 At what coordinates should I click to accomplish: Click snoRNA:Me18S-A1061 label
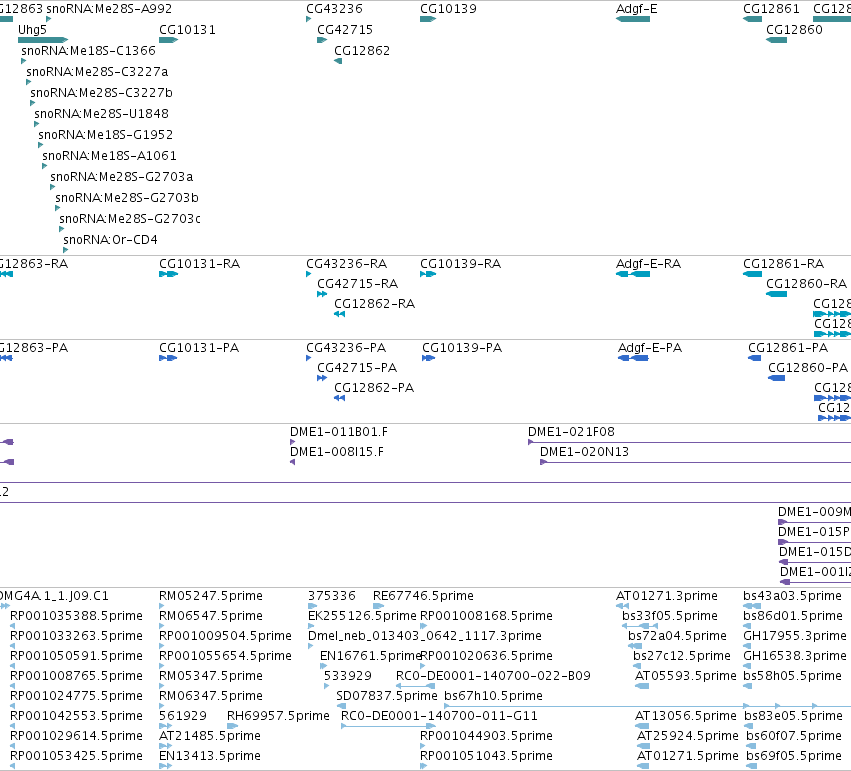(110, 156)
